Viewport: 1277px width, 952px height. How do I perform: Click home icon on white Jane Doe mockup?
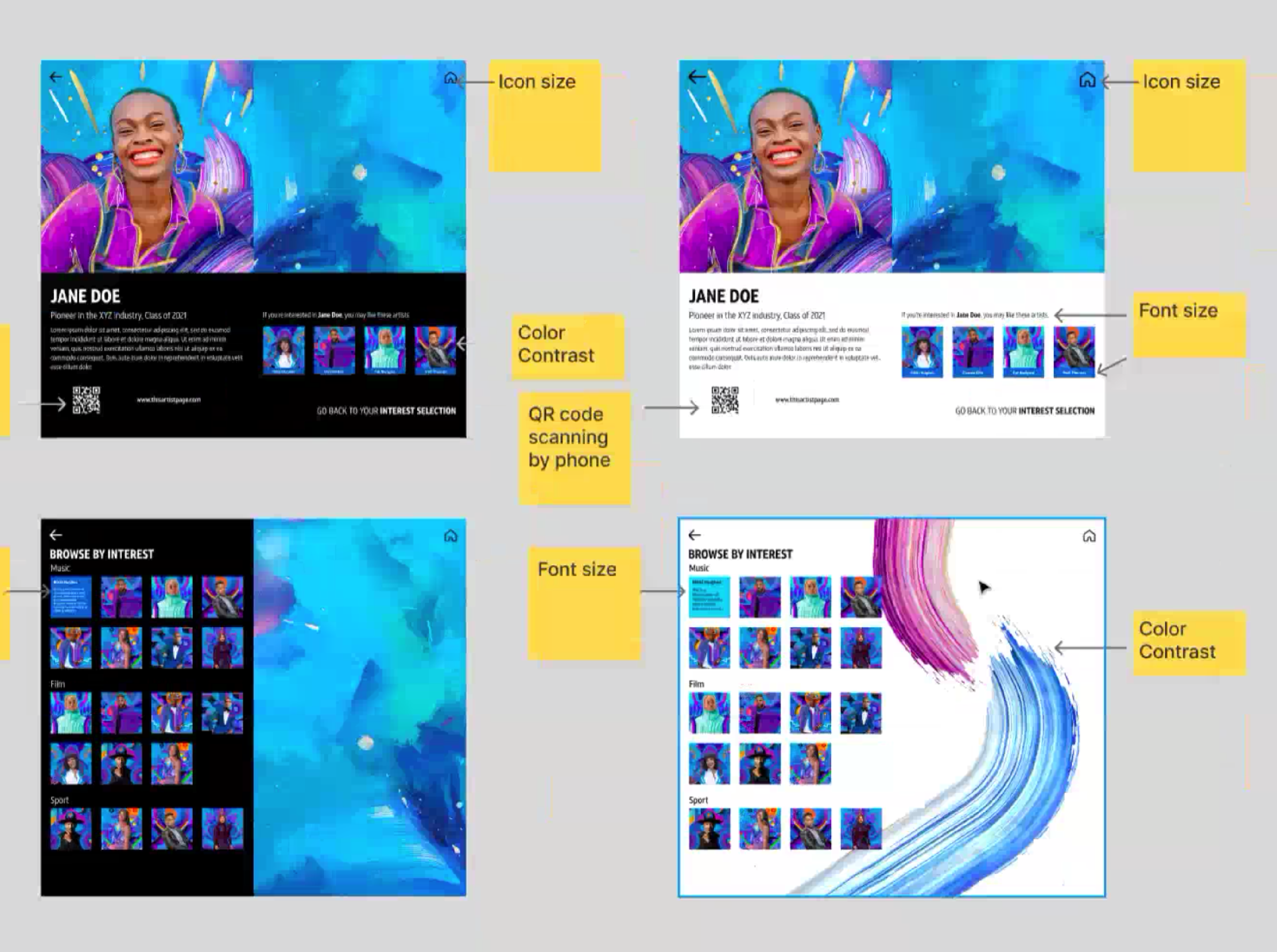[1087, 80]
